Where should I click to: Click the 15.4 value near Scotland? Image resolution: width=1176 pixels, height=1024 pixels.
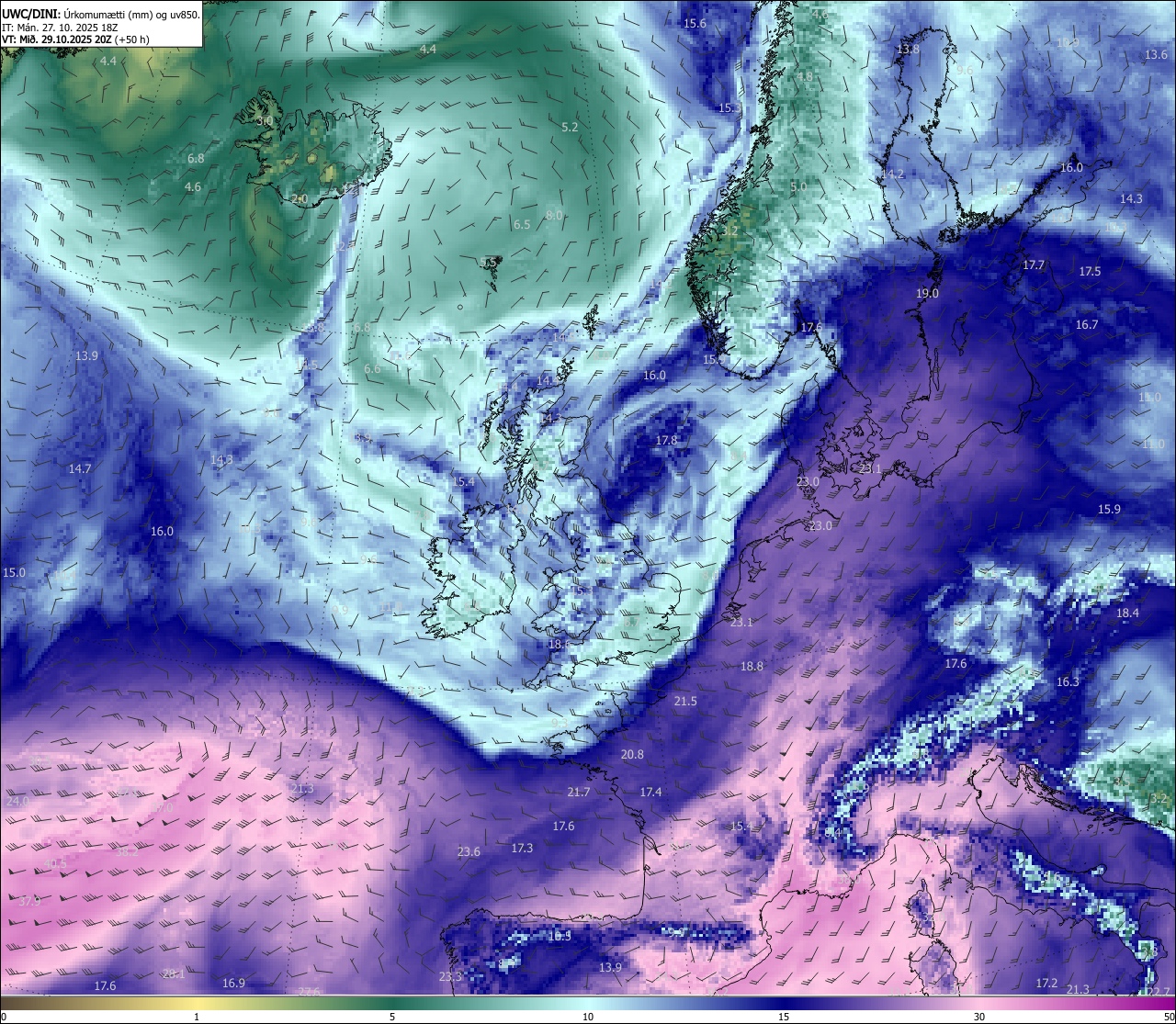[x=464, y=482]
